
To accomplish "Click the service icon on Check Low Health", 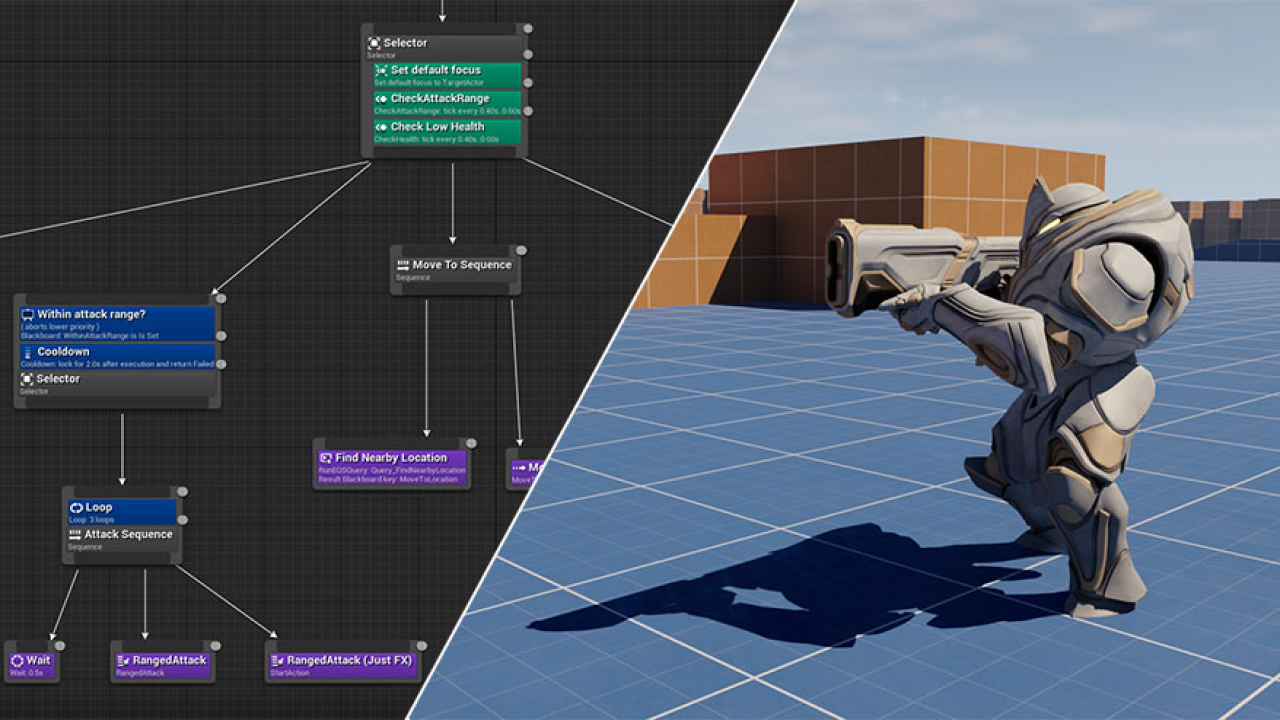I will pyautogui.click(x=382, y=127).
